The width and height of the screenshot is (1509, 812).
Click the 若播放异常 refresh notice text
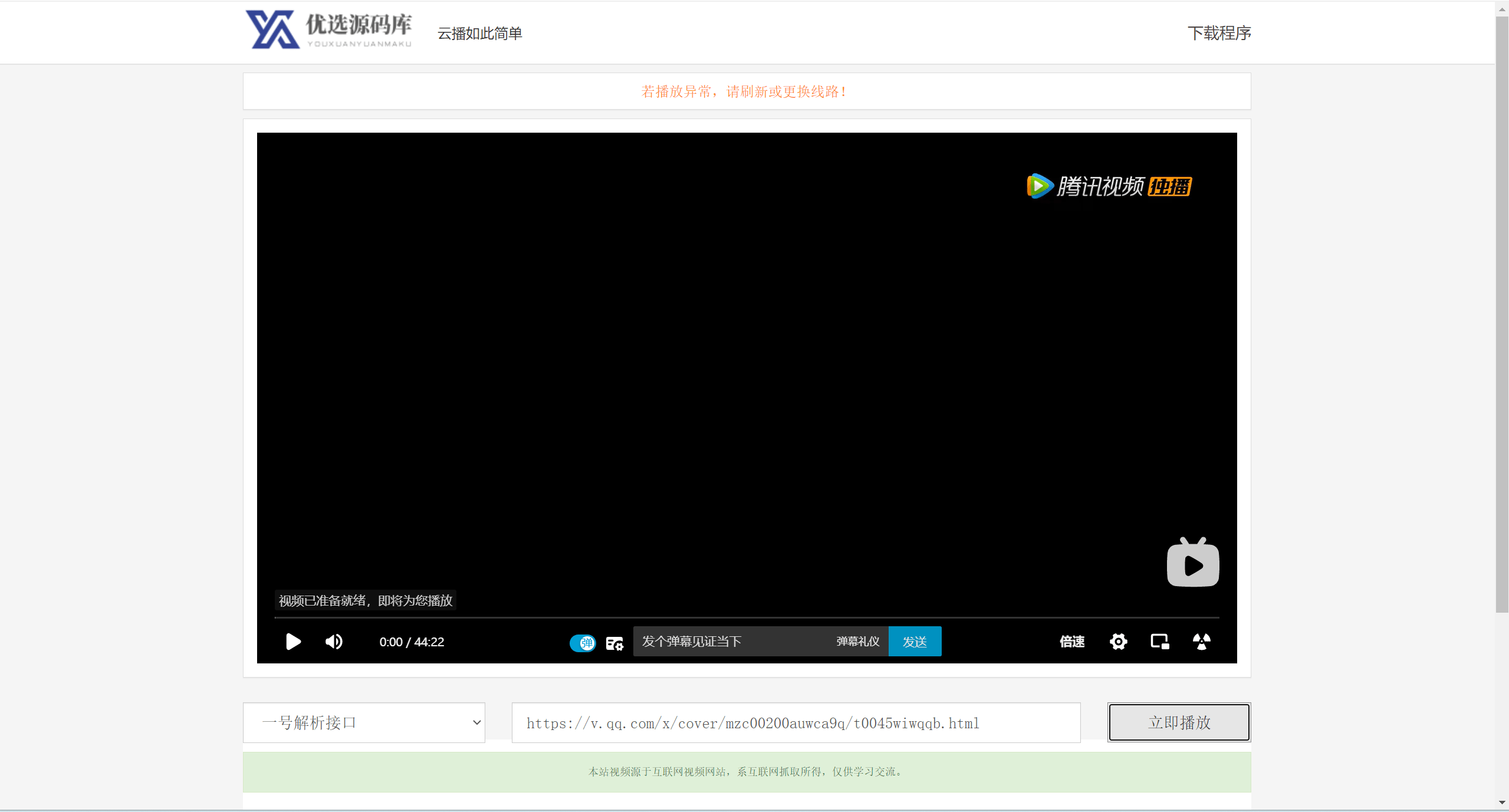[744, 92]
